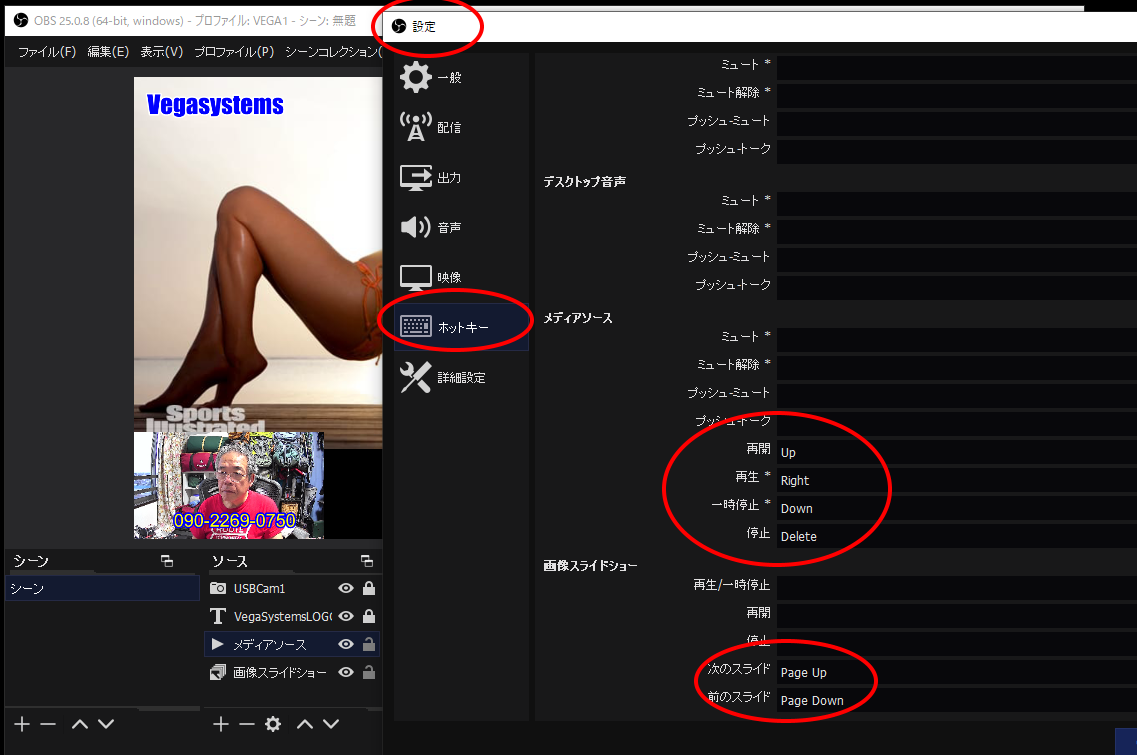This screenshot has height=755, width=1137.
Task: Select VegaSystemsLOGO in the sources list
Action: 283,616
